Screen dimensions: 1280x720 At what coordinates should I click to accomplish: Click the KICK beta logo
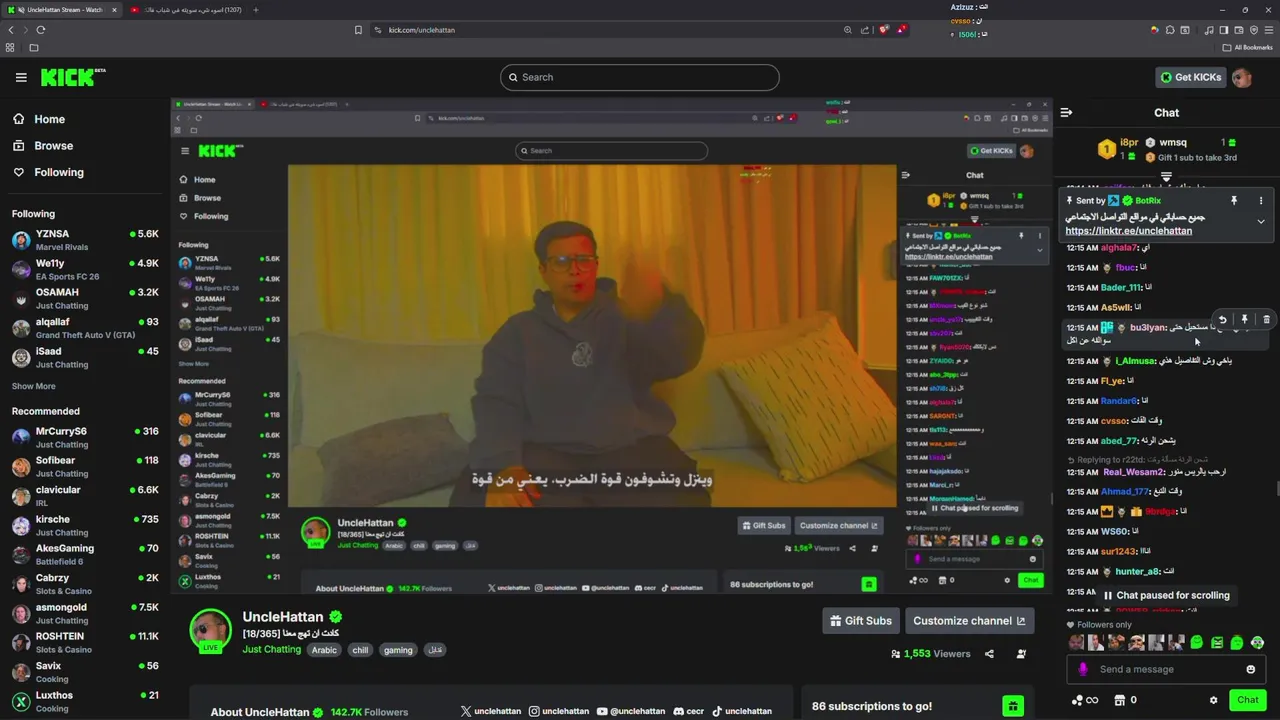(73, 77)
